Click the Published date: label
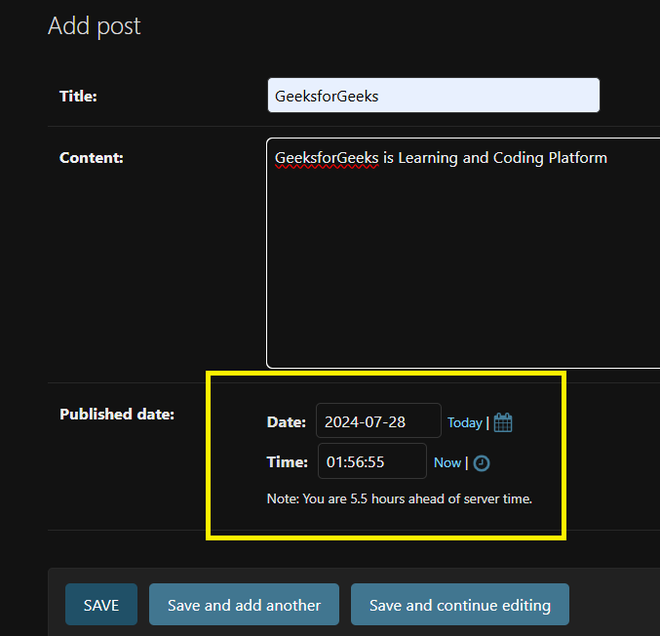Viewport: 660px width, 636px height. tap(117, 414)
